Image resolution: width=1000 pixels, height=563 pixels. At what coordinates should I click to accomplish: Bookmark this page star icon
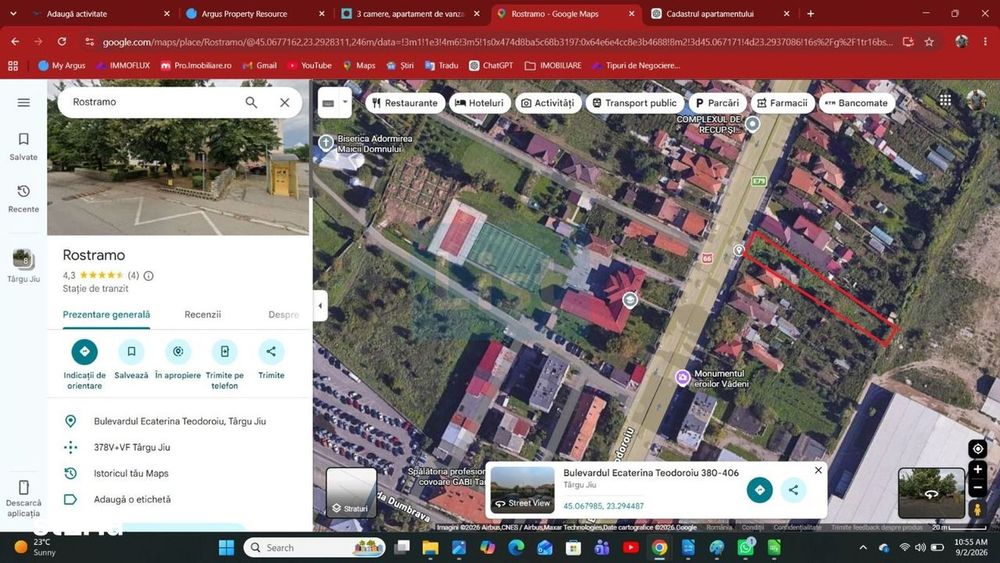pyautogui.click(x=929, y=41)
